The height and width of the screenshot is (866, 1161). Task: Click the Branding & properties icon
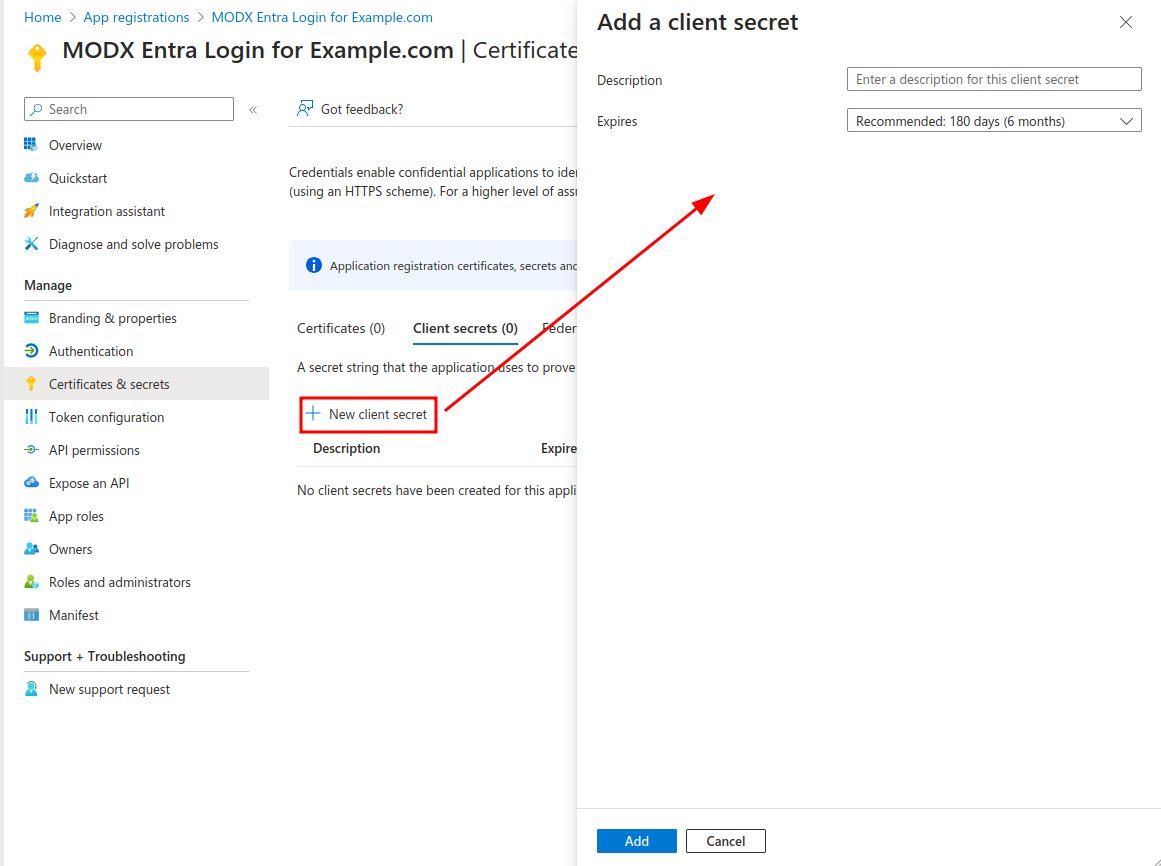click(x=31, y=318)
